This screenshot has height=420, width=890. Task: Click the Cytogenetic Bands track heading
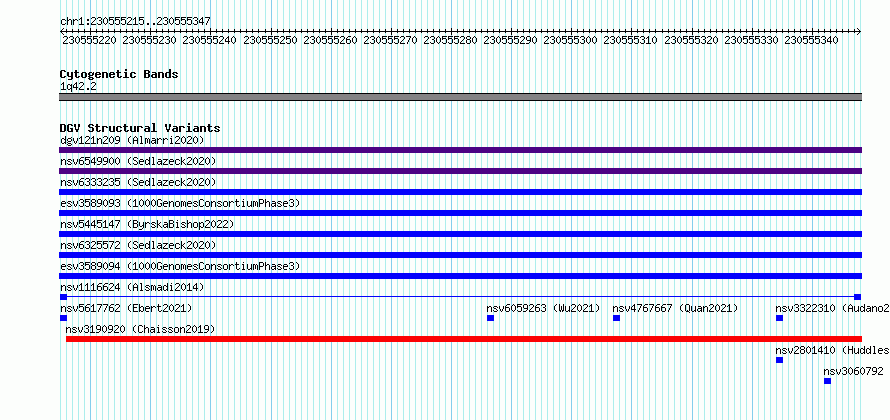point(119,74)
